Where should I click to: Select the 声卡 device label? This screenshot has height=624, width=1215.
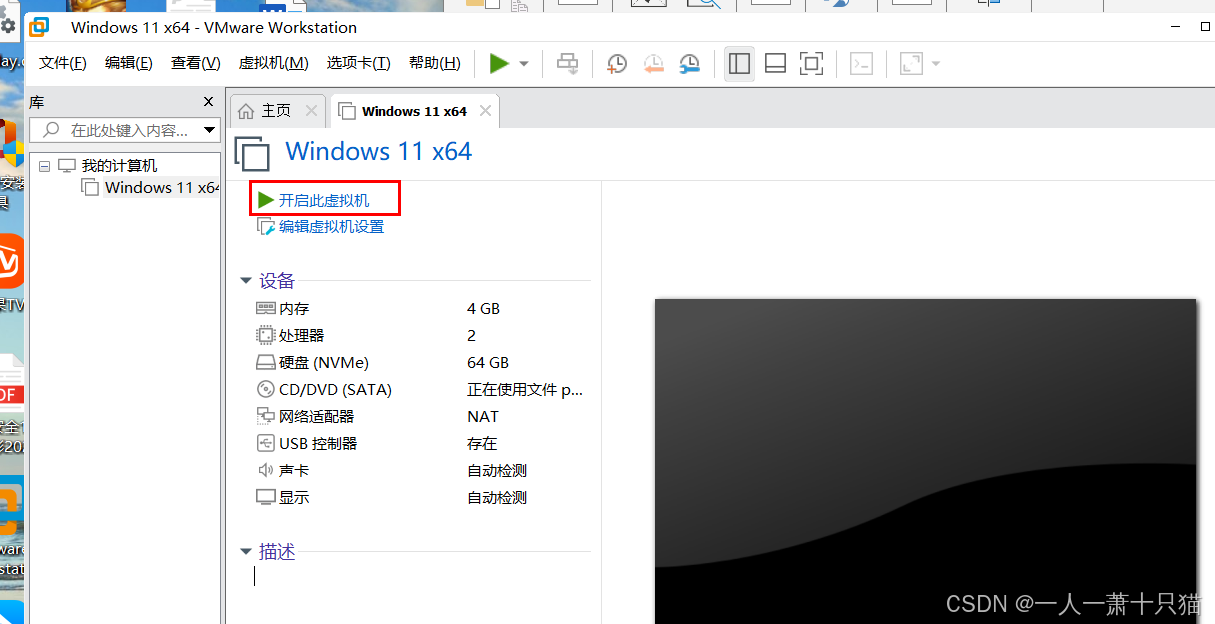tap(294, 470)
